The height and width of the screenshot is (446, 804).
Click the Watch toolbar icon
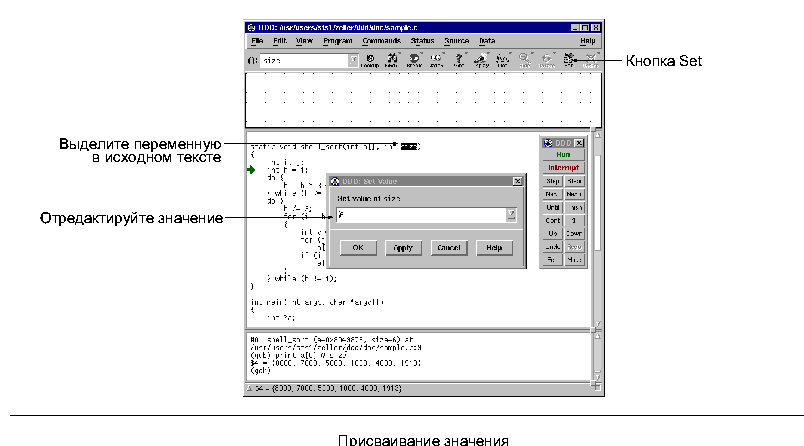[436, 60]
